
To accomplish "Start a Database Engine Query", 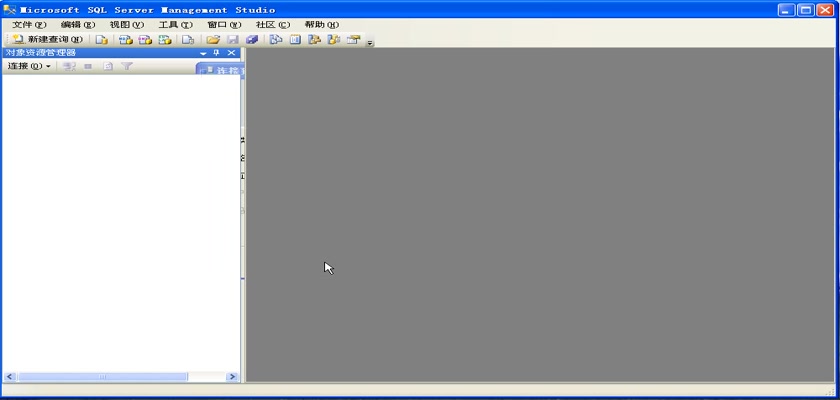I will pos(102,40).
